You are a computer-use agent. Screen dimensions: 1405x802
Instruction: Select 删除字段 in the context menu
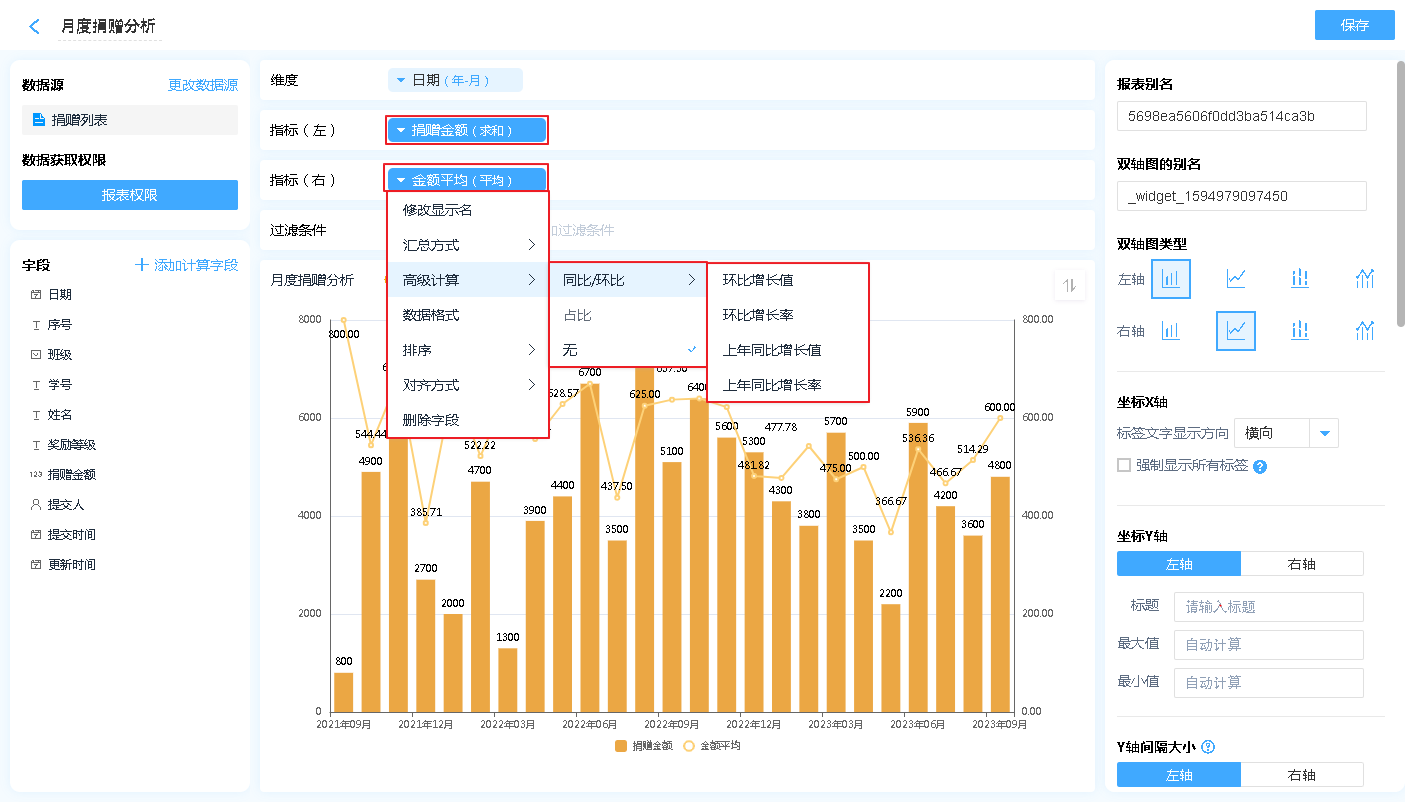coord(431,420)
